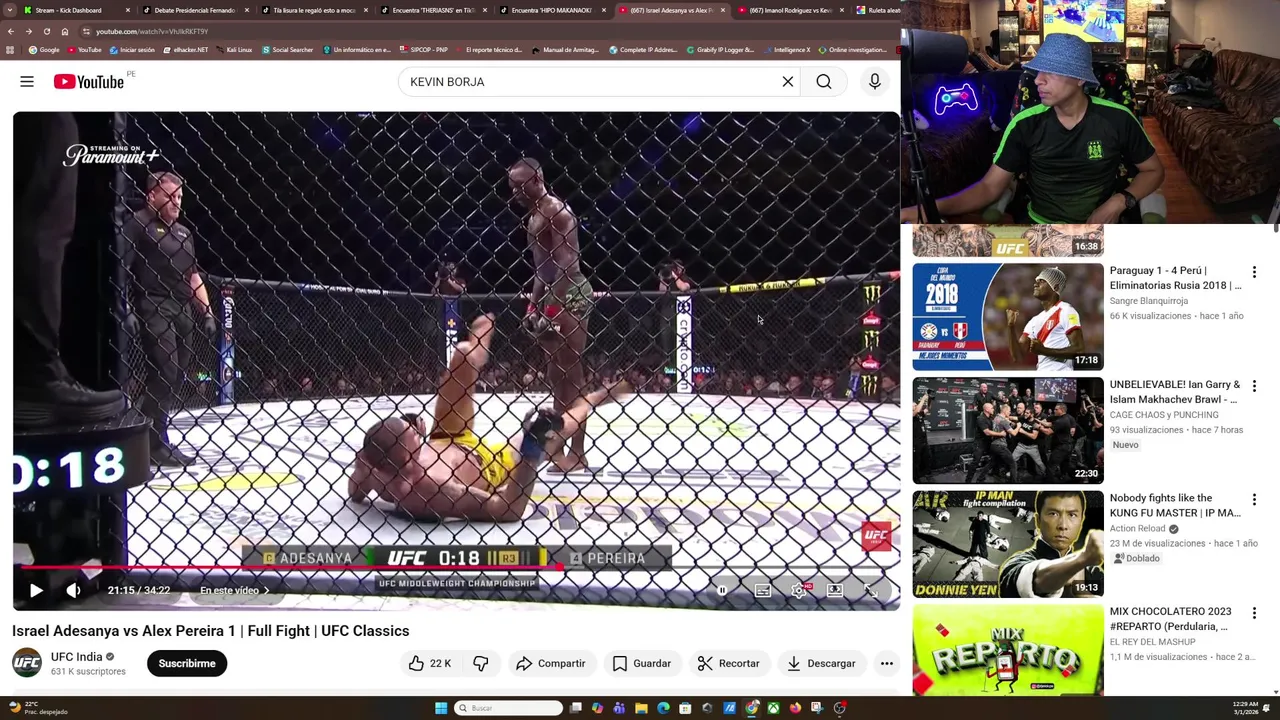The height and width of the screenshot is (720, 1280).
Task: Download the video with Descargar
Action: point(820,663)
